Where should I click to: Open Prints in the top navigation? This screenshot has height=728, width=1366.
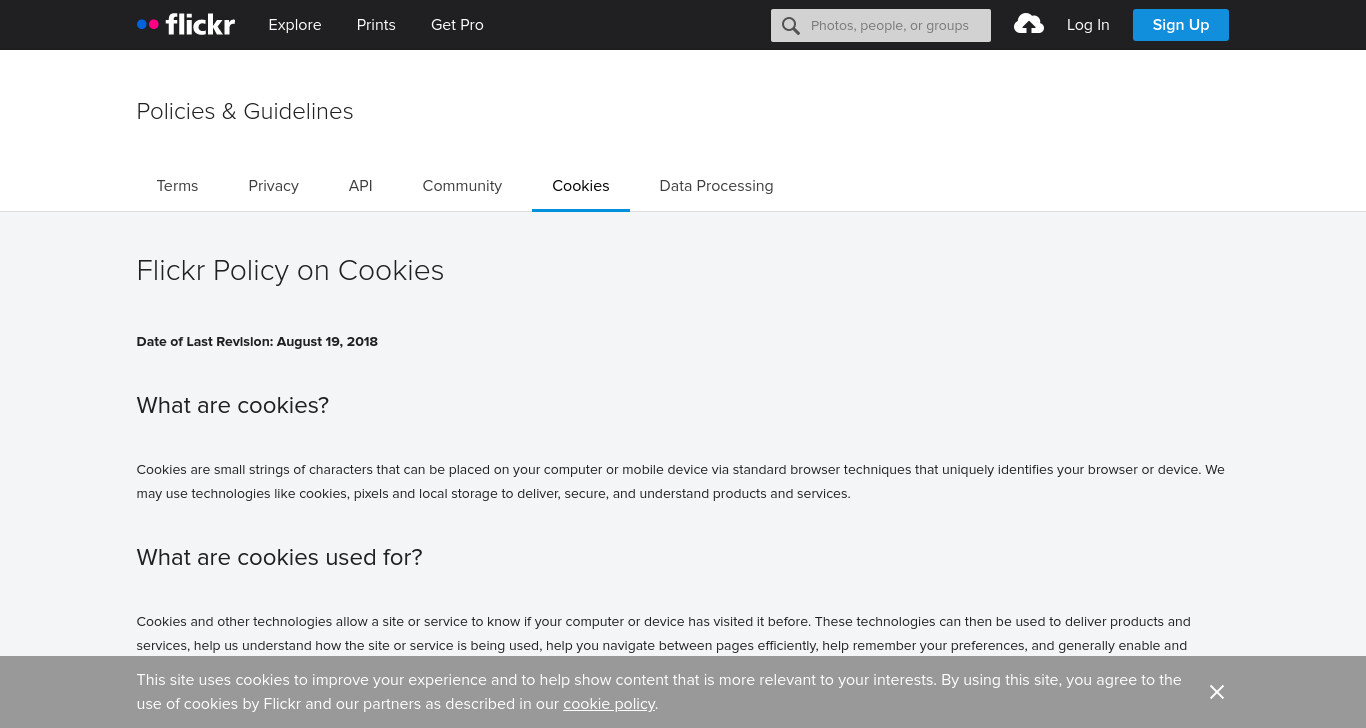376,25
